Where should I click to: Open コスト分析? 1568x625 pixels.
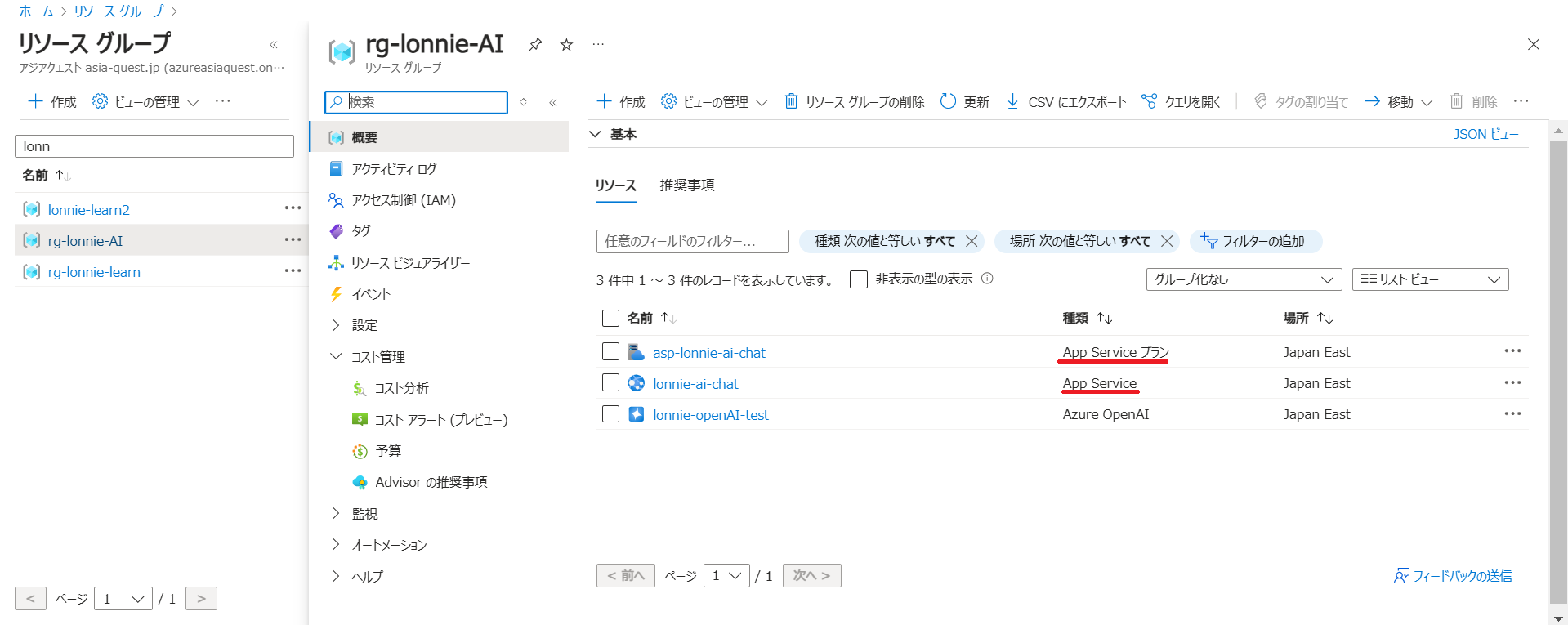tap(401, 388)
